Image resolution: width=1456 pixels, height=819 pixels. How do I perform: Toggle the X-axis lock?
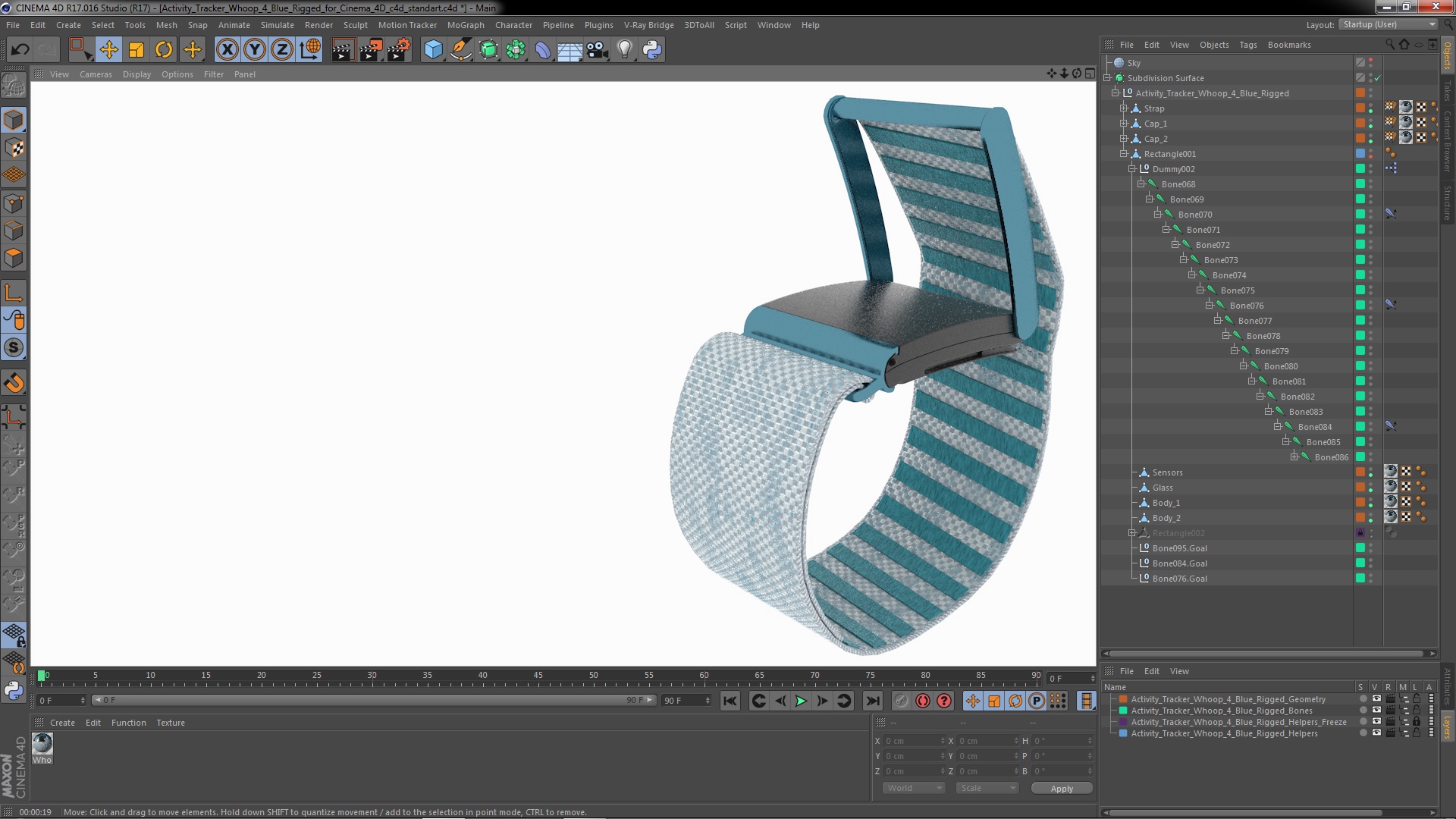(x=227, y=50)
